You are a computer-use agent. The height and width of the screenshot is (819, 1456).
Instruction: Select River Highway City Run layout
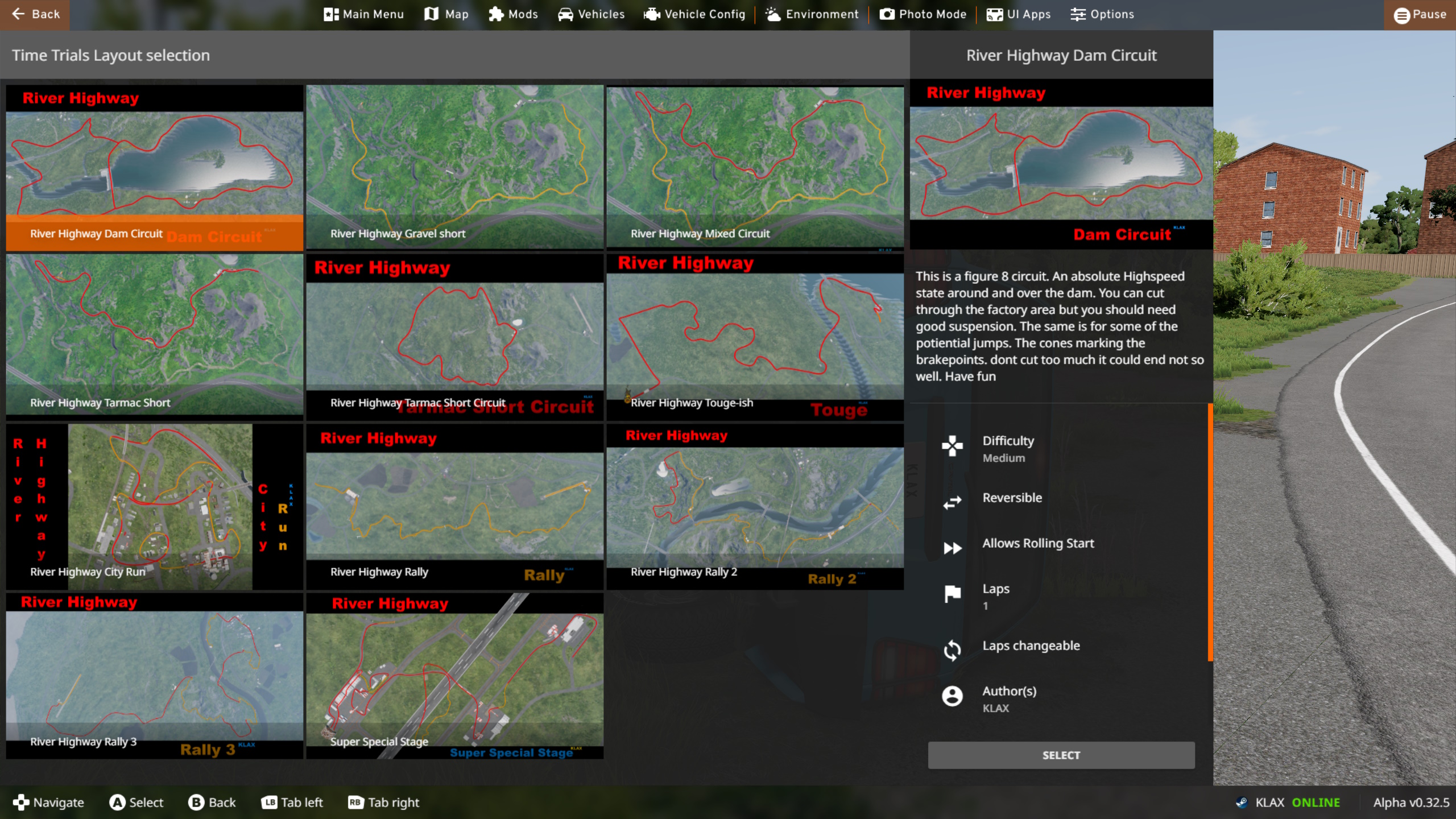[x=155, y=506]
